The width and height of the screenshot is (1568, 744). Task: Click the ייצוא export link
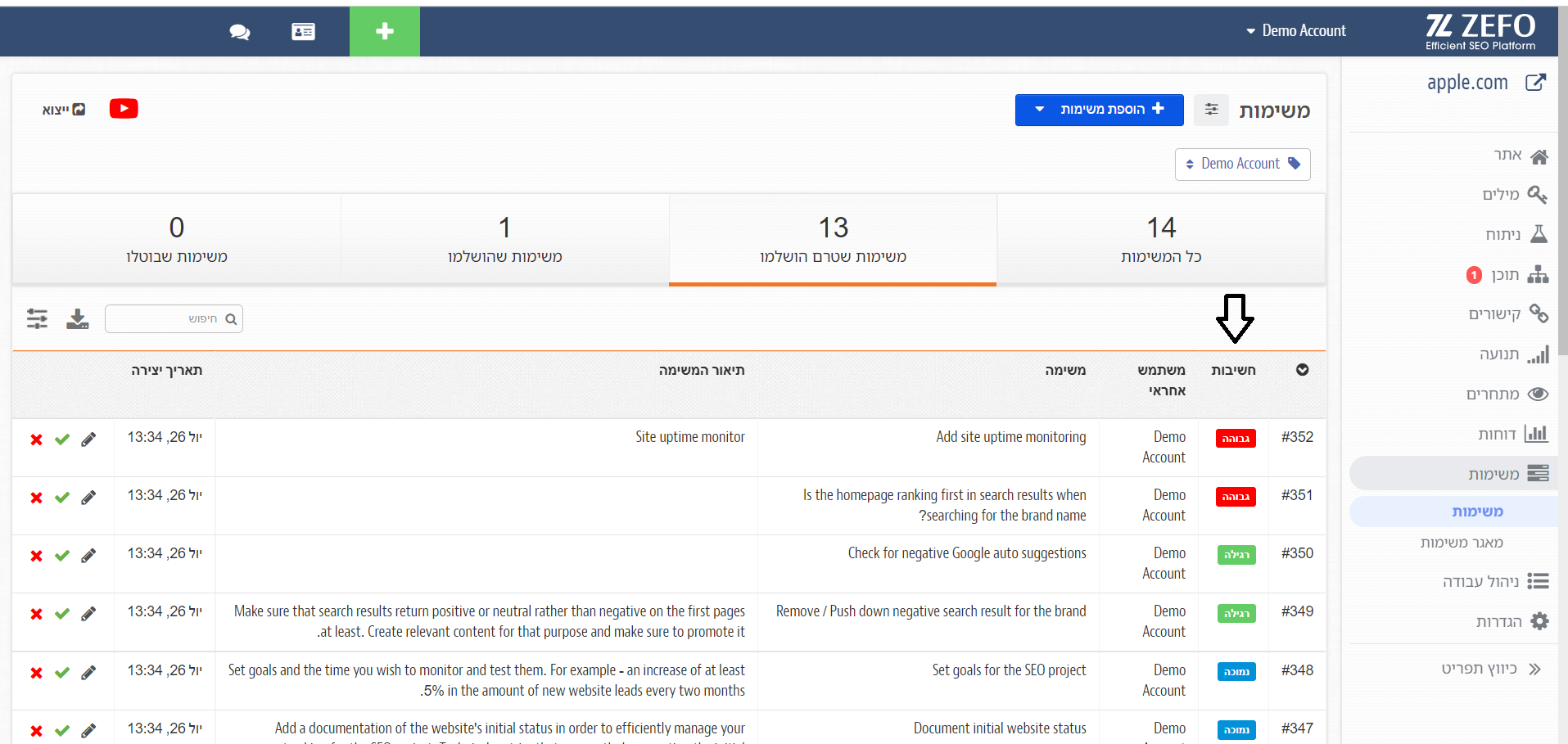click(x=64, y=110)
